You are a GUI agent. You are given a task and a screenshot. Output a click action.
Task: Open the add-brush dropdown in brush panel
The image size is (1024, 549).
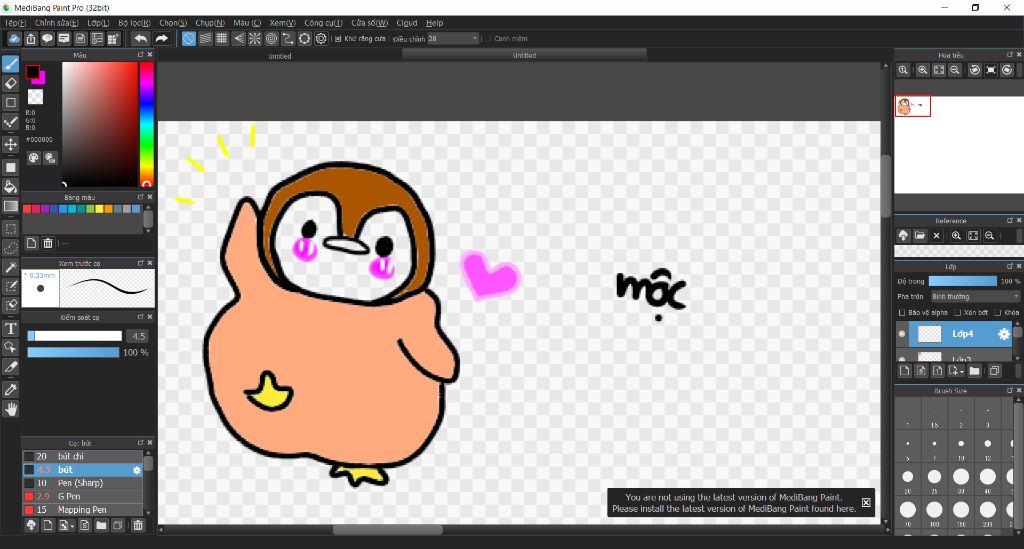tap(66, 525)
